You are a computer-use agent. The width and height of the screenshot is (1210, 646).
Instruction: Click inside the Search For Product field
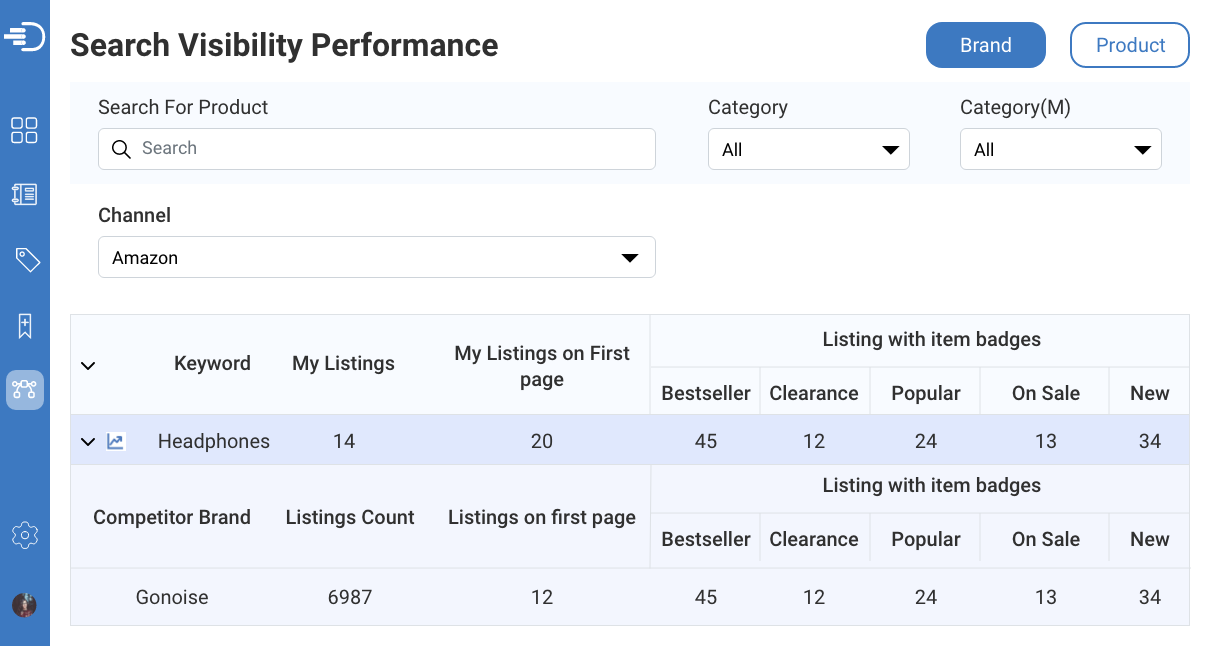click(x=376, y=149)
